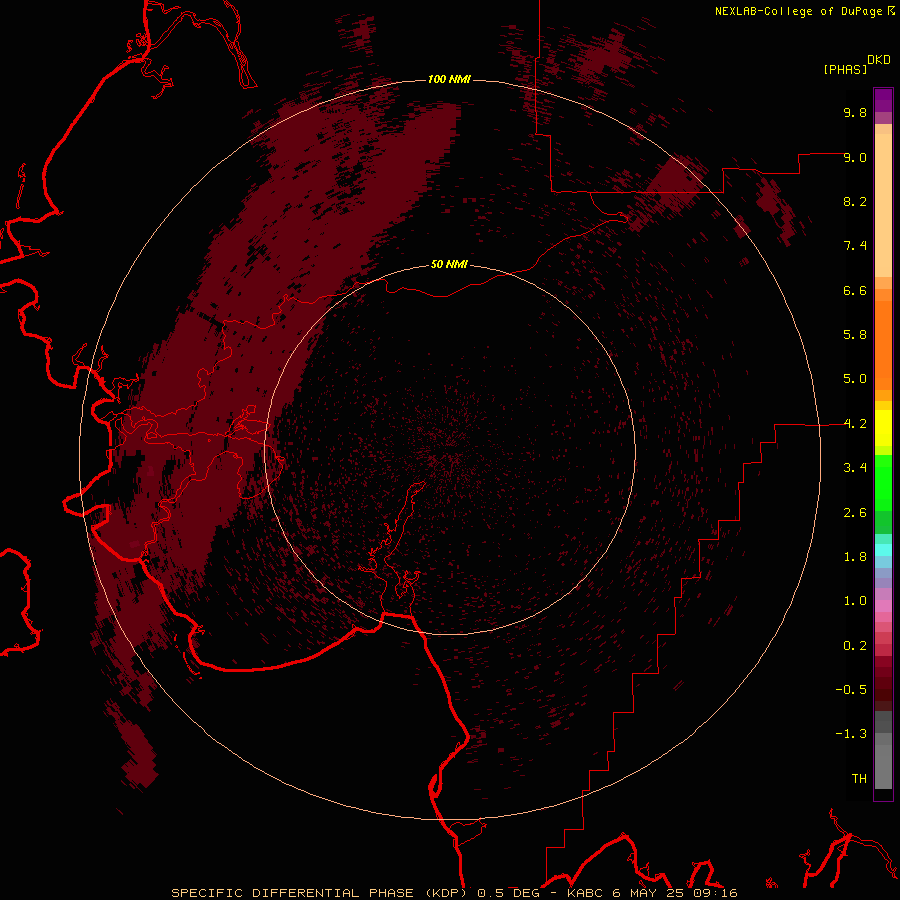Click the [PHAS] label above the color bar
The height and width of the screenshot is (900, 900).
845,69
